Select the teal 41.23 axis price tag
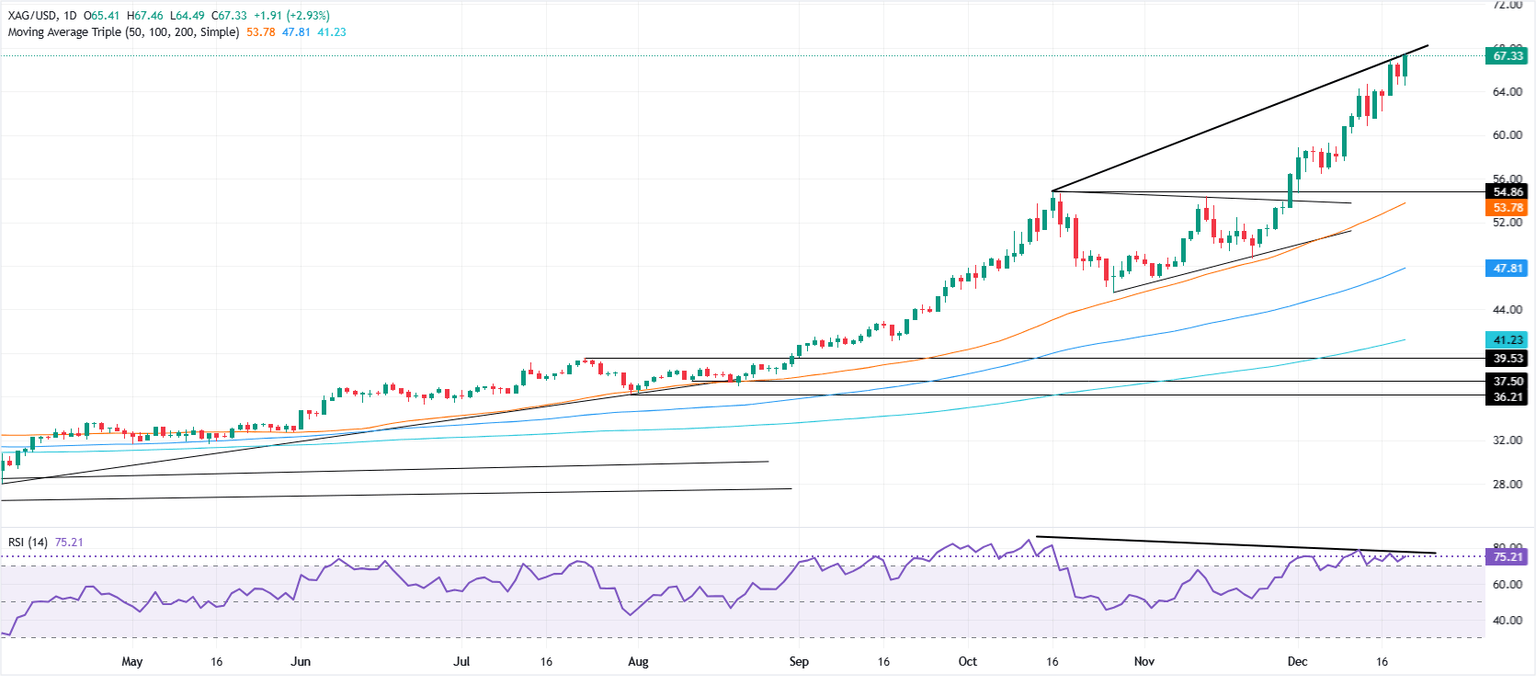The image size is (1536, 676). click(x=1507, y=339)
